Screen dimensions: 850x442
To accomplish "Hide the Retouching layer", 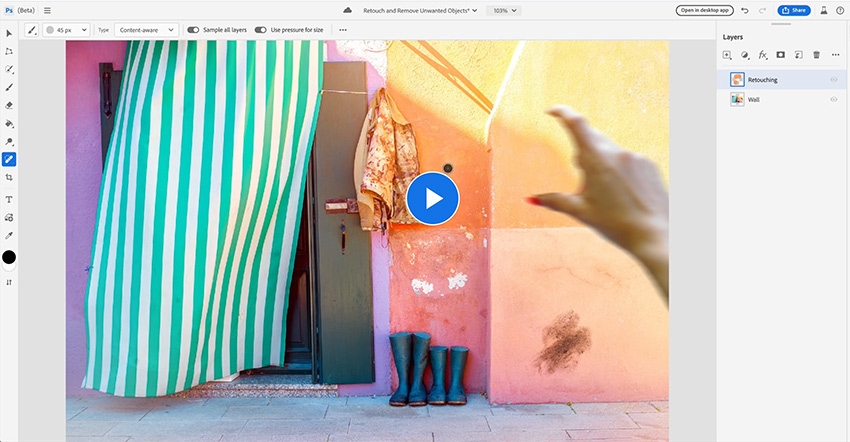I will (833, 79).
